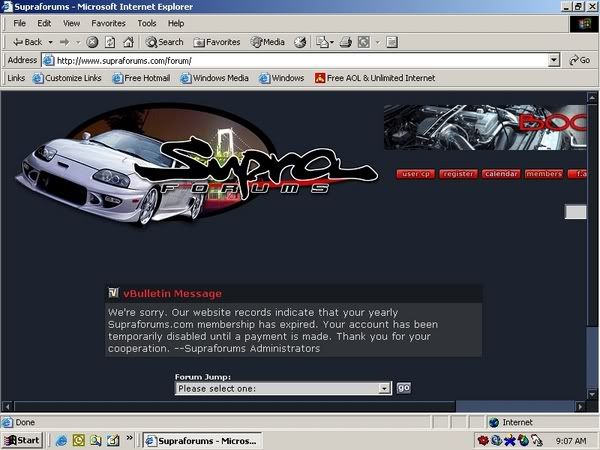This screenshot has width=600, height=450.
Task: Open the Forward history dropdown arrow
Action: point(78,42)
